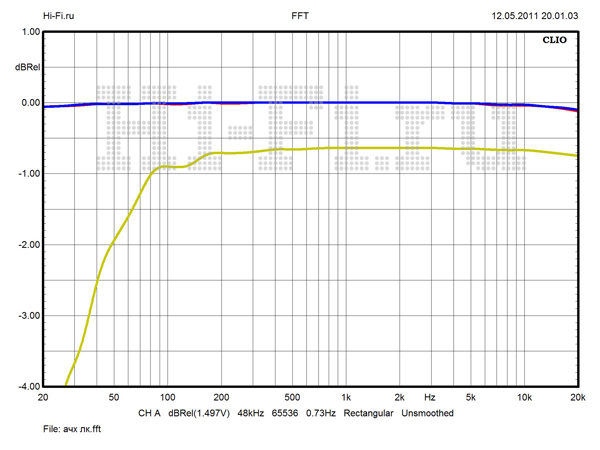Click the 65536 FFT size text
600x450 pixels.
[x=286, y=412]
